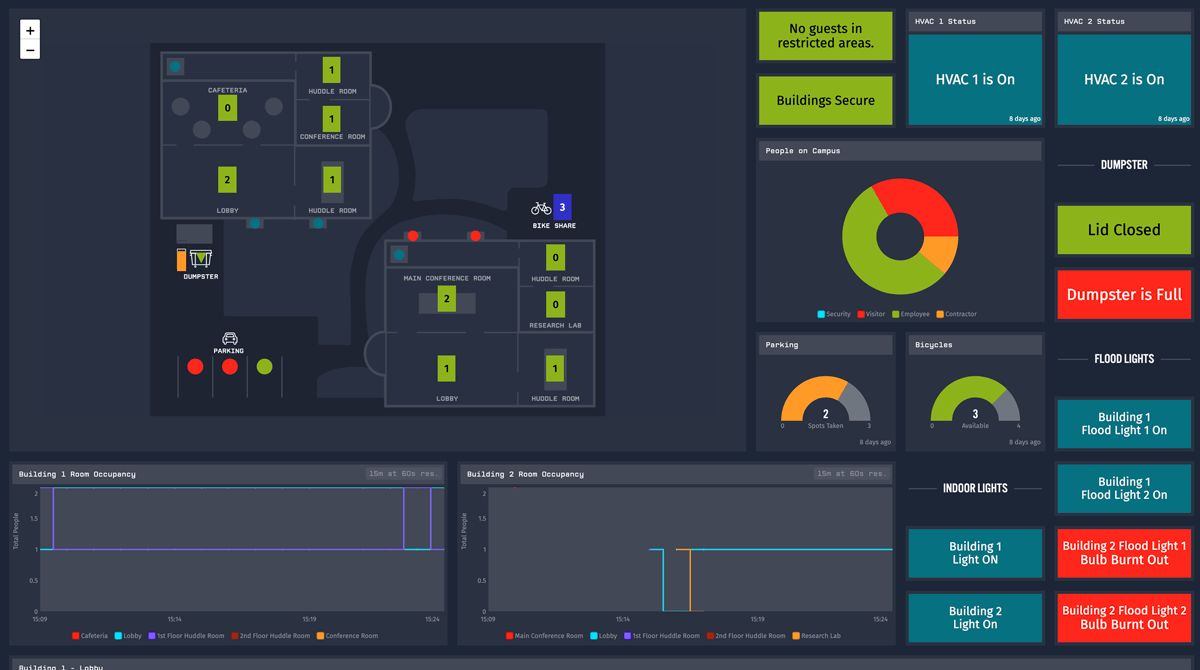Click the red alert dot above Main Conference Room
The image size is (1200, 670).
413,236
